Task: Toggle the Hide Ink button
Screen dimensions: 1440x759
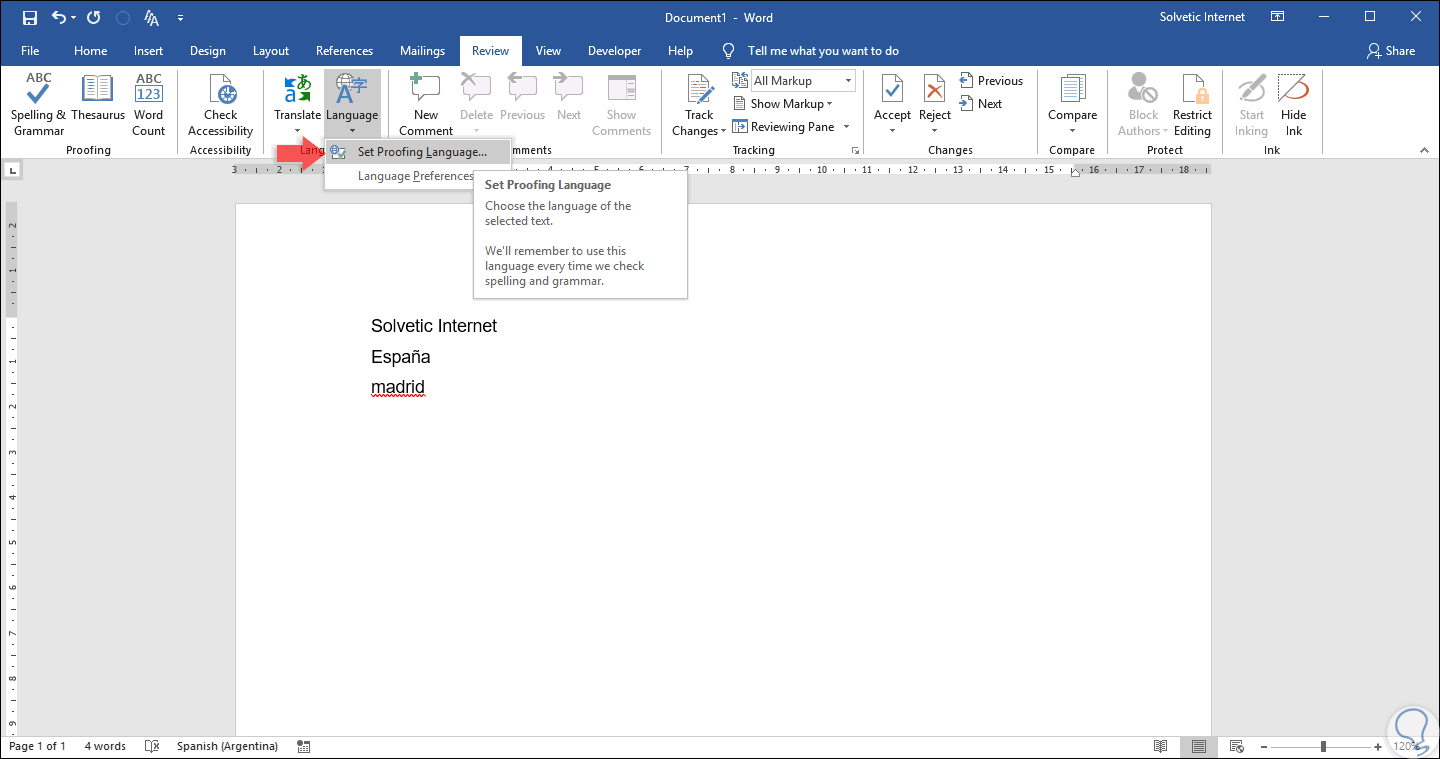Action: (1294, 105)
